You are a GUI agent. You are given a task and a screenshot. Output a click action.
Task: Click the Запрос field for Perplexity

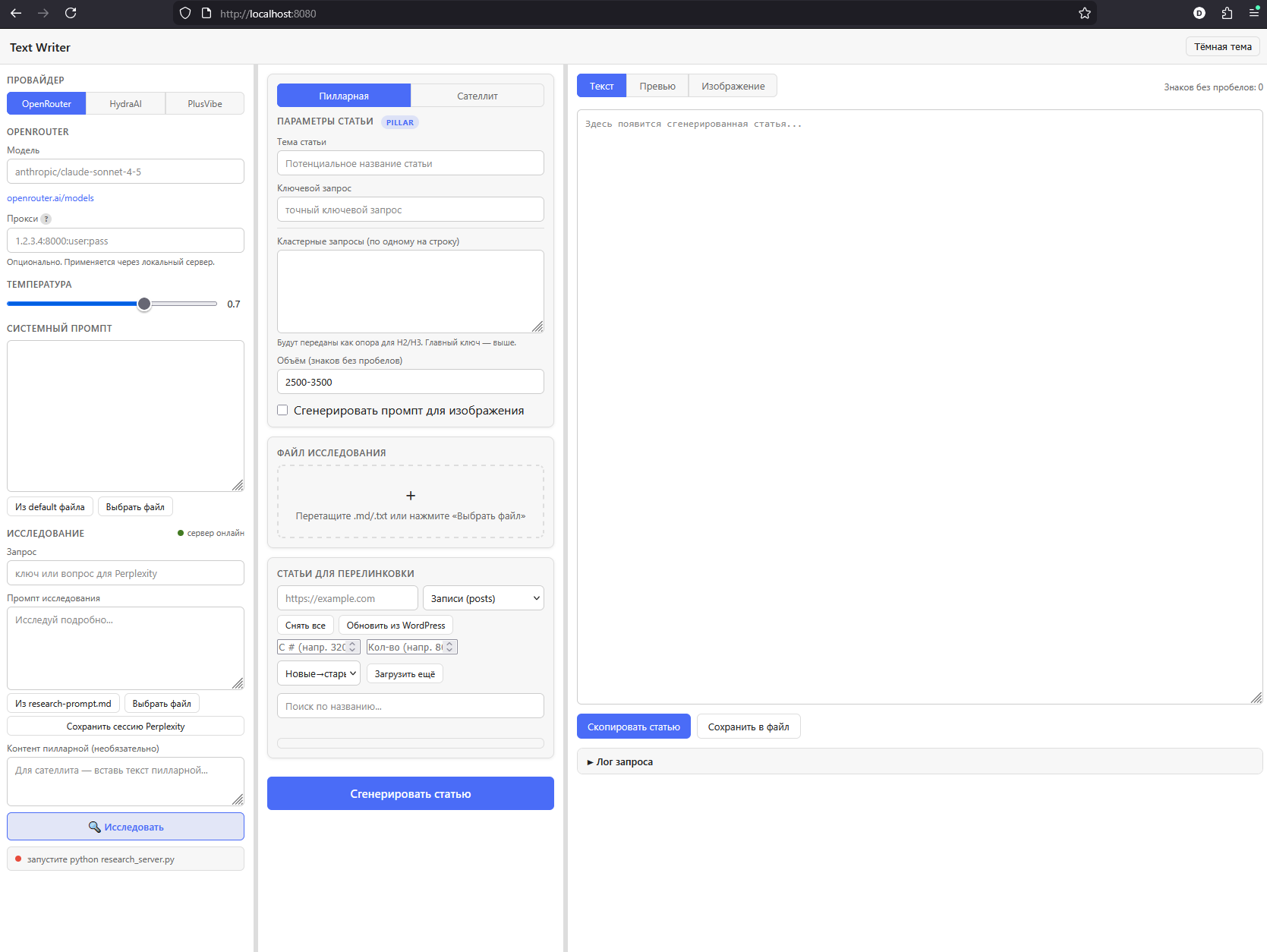[125, 573]
